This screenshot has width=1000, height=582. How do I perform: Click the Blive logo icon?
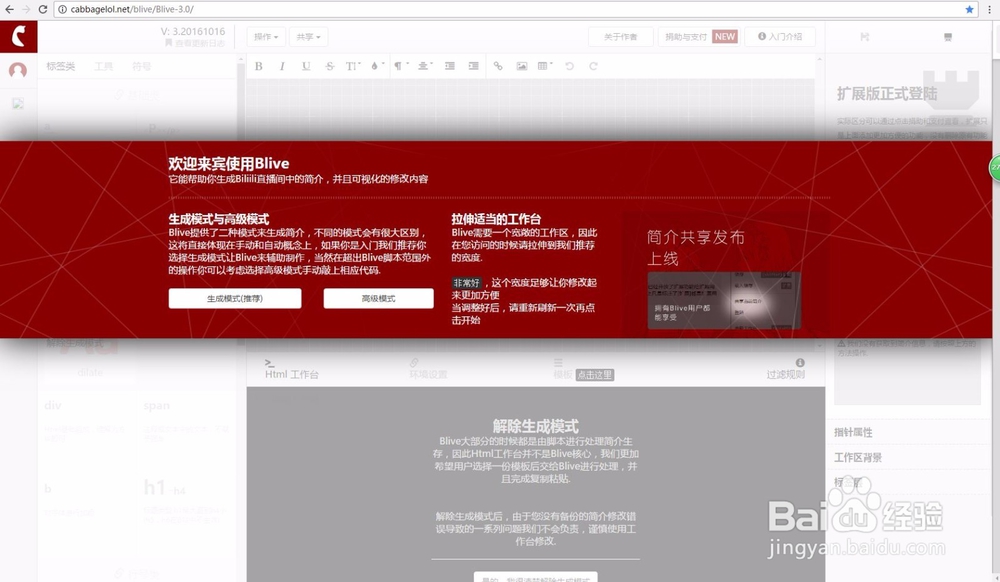(18, 36)
